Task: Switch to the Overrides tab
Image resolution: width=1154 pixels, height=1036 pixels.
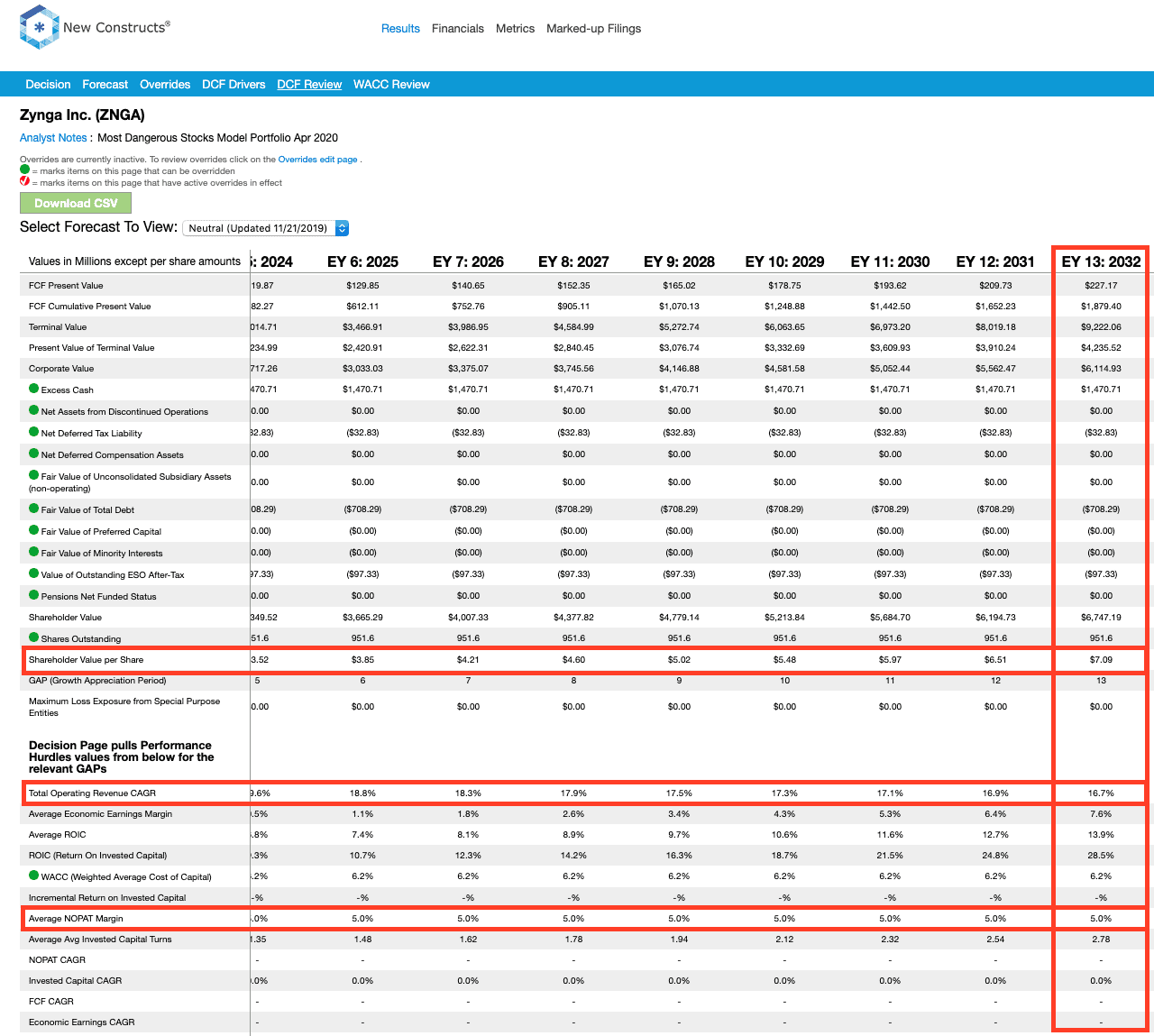Action: coord(165,84)
